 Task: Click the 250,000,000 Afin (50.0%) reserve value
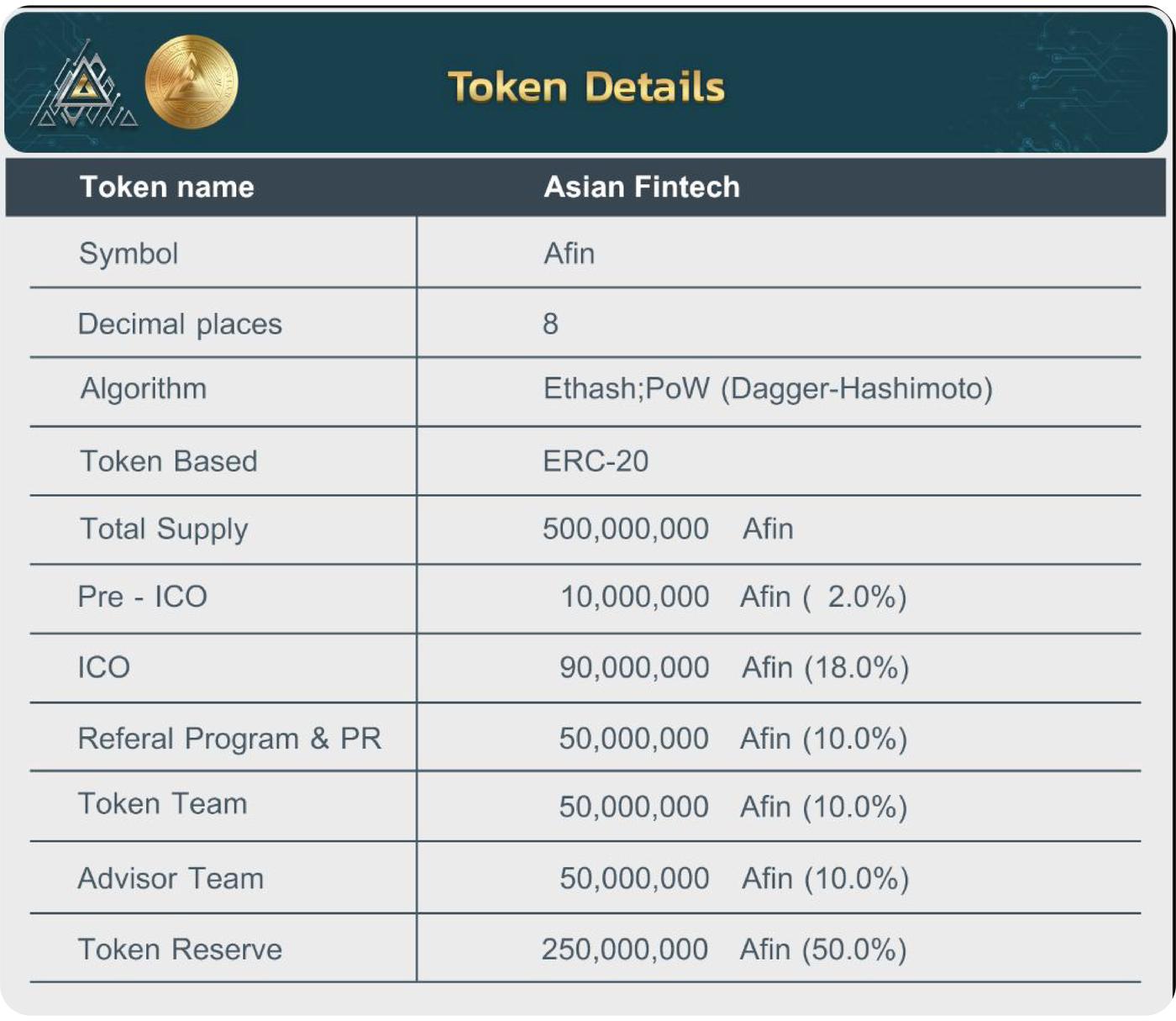pos(724,950)
